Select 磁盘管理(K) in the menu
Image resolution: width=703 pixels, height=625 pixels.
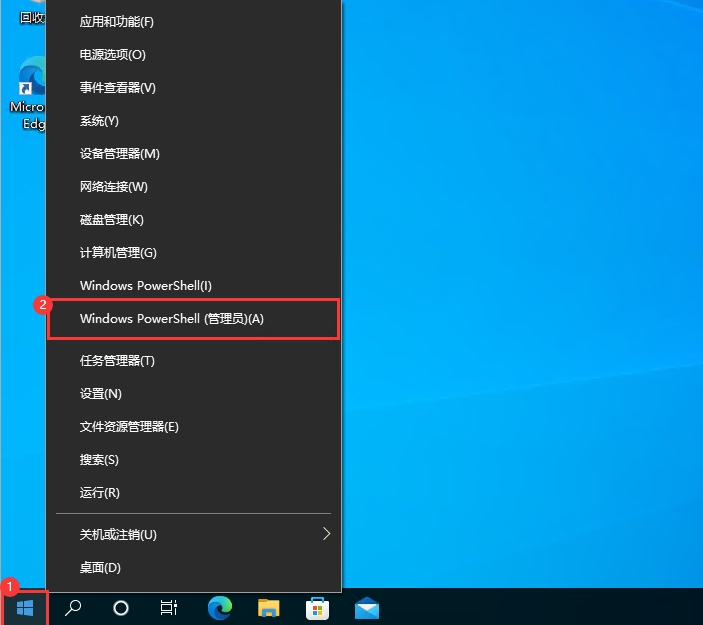[194, 220]
